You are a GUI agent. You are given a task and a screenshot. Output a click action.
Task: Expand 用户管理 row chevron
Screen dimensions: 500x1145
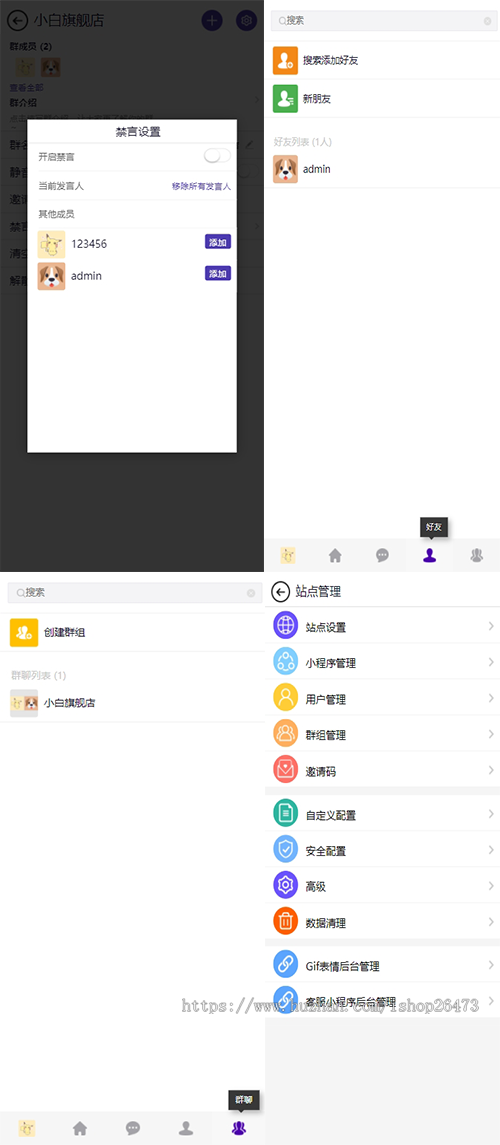[491, 697]
